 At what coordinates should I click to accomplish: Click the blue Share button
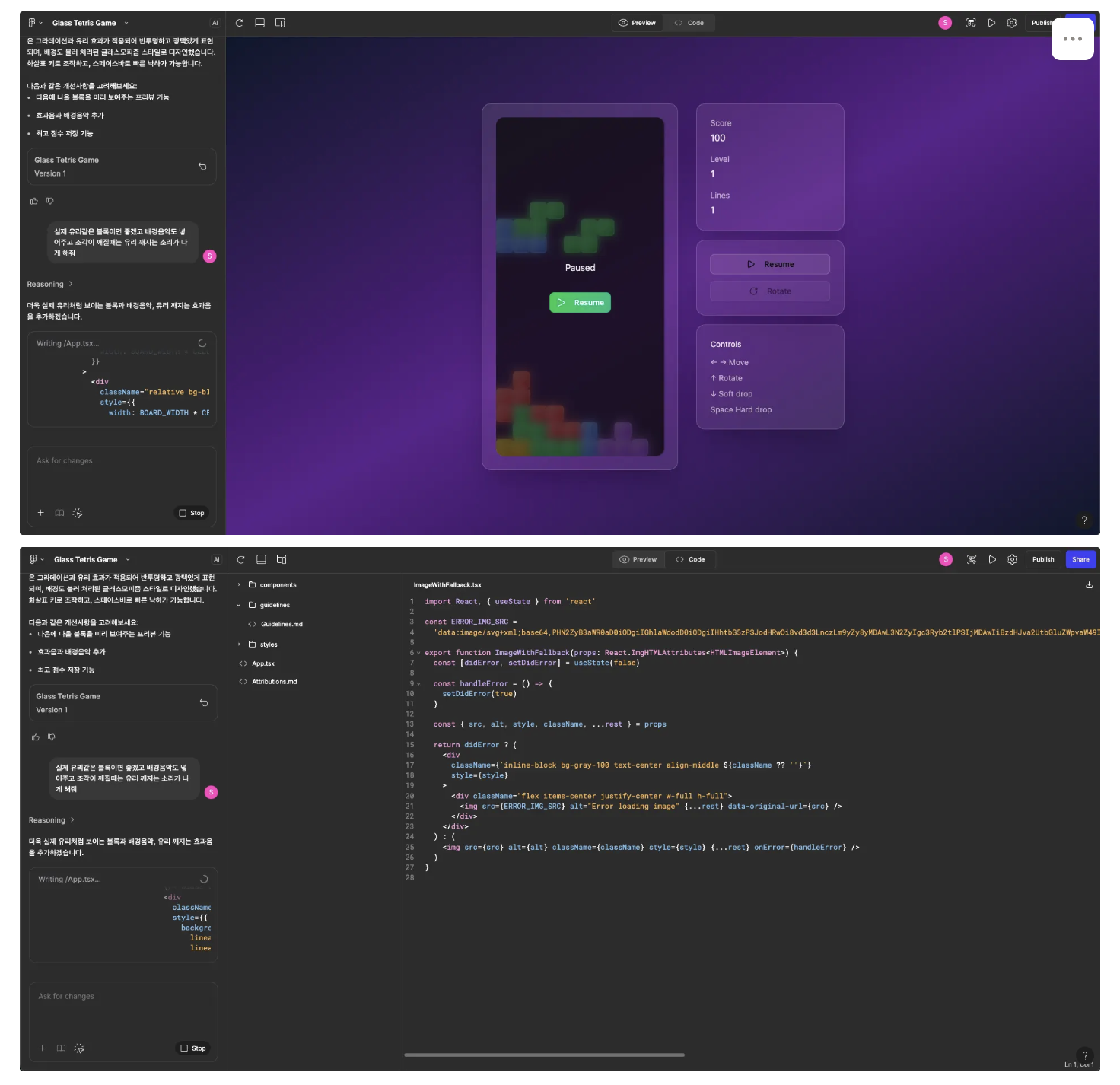[x=1080, y=559]
